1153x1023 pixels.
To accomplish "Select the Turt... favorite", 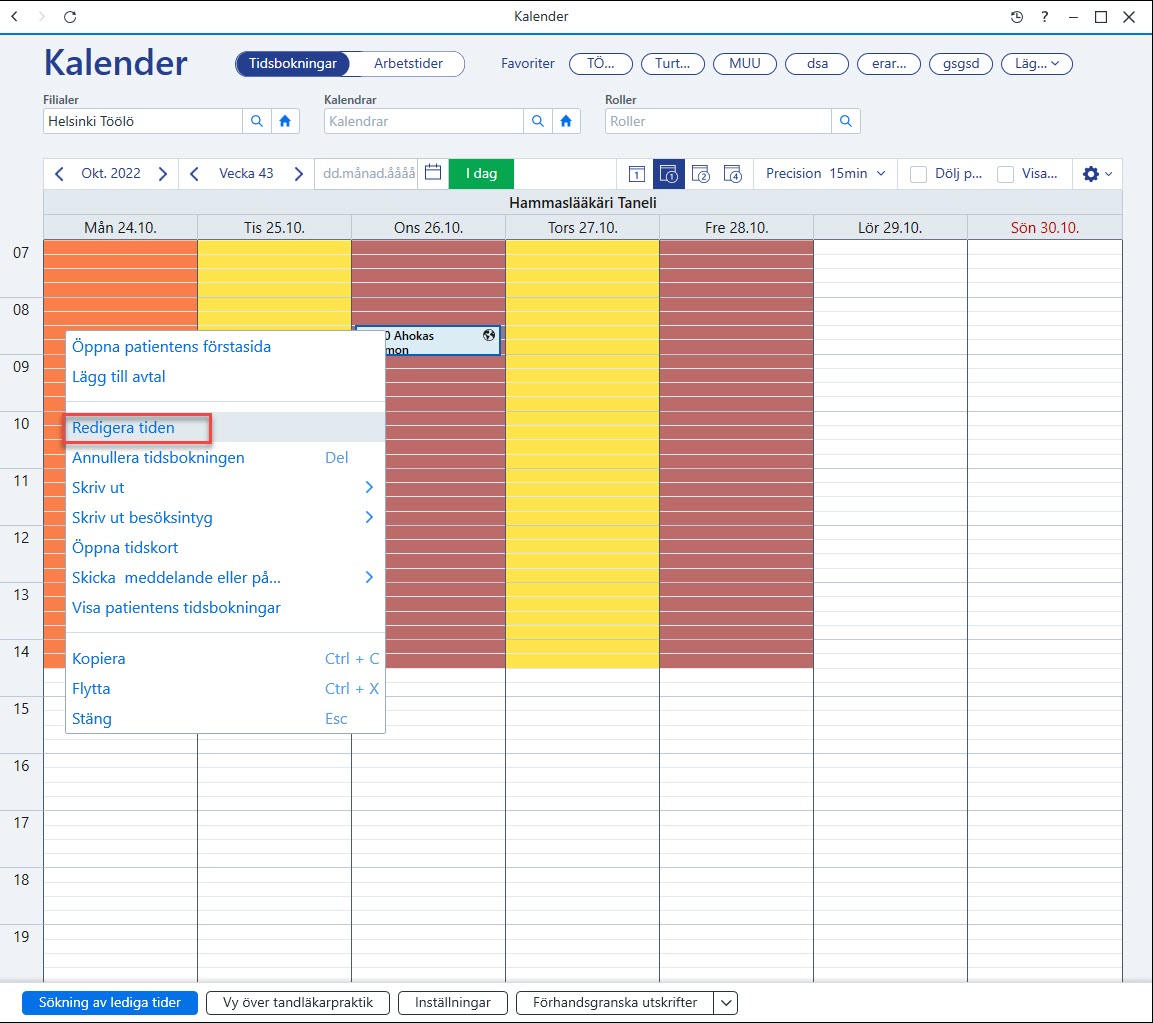I will [x=673, y=64].
